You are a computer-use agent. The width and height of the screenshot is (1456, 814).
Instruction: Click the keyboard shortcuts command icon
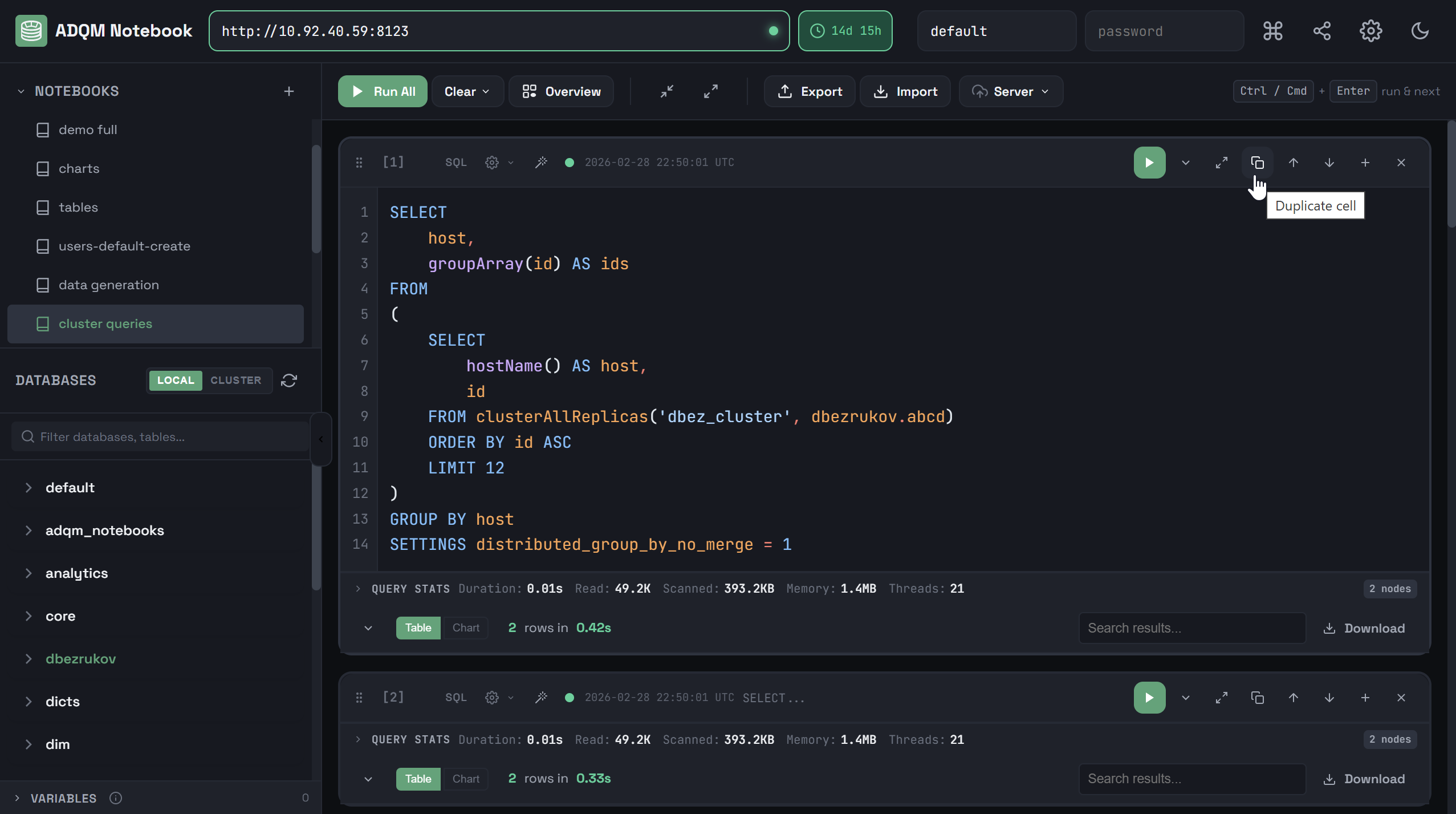tap(1272, 31)
